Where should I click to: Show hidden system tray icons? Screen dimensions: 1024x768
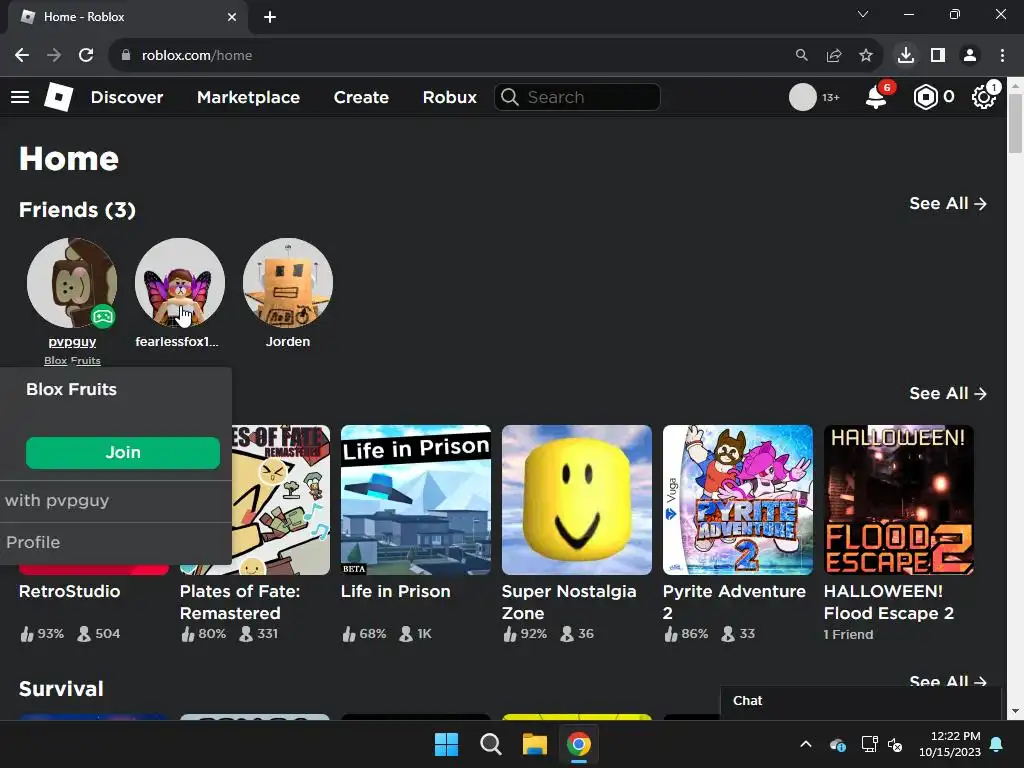point(806,744)
